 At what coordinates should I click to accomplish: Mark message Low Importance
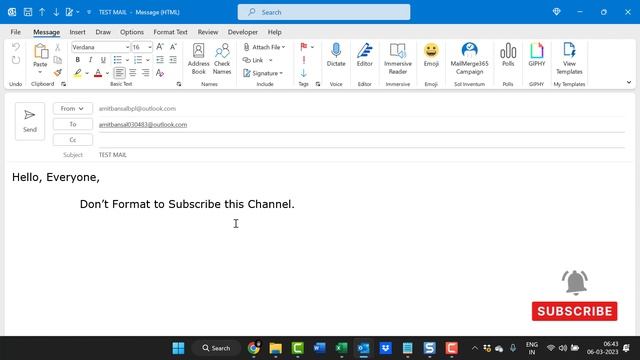coord(304,73)
